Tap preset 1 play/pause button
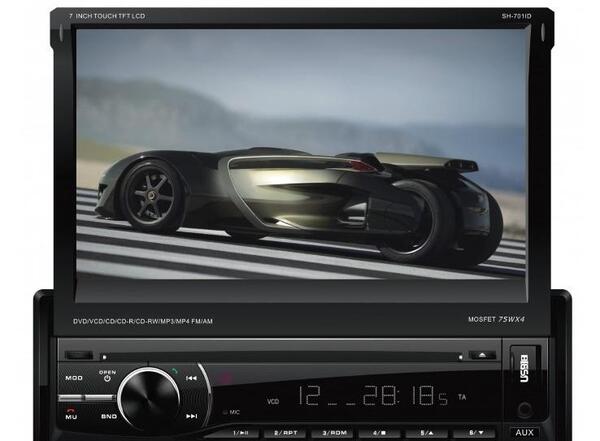This screenshot has height=441, width=600. 241,433
